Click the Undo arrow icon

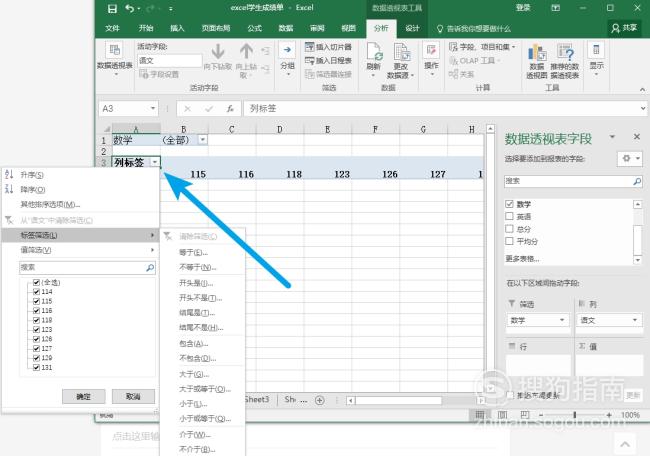pos(130,8)
